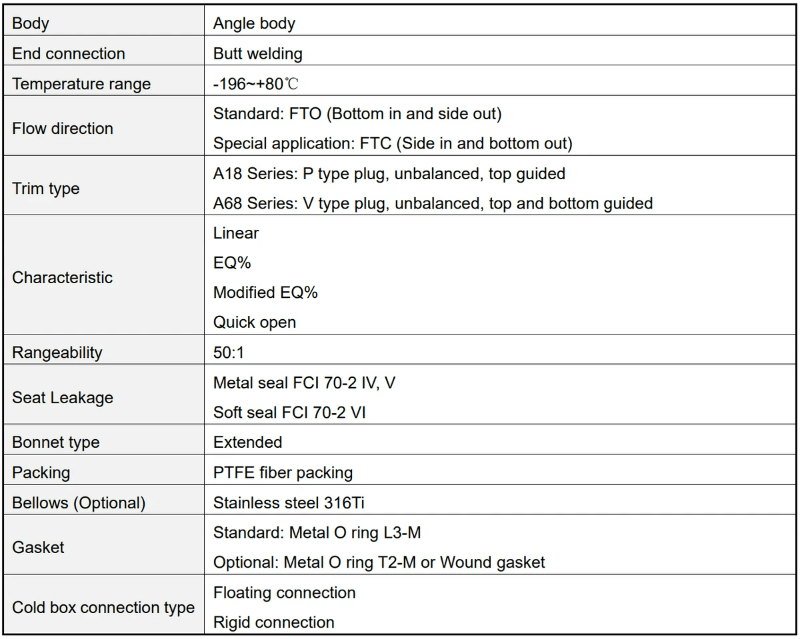
Task: Select the A18 Series trim type line
Action: click(x=389, y=173)
